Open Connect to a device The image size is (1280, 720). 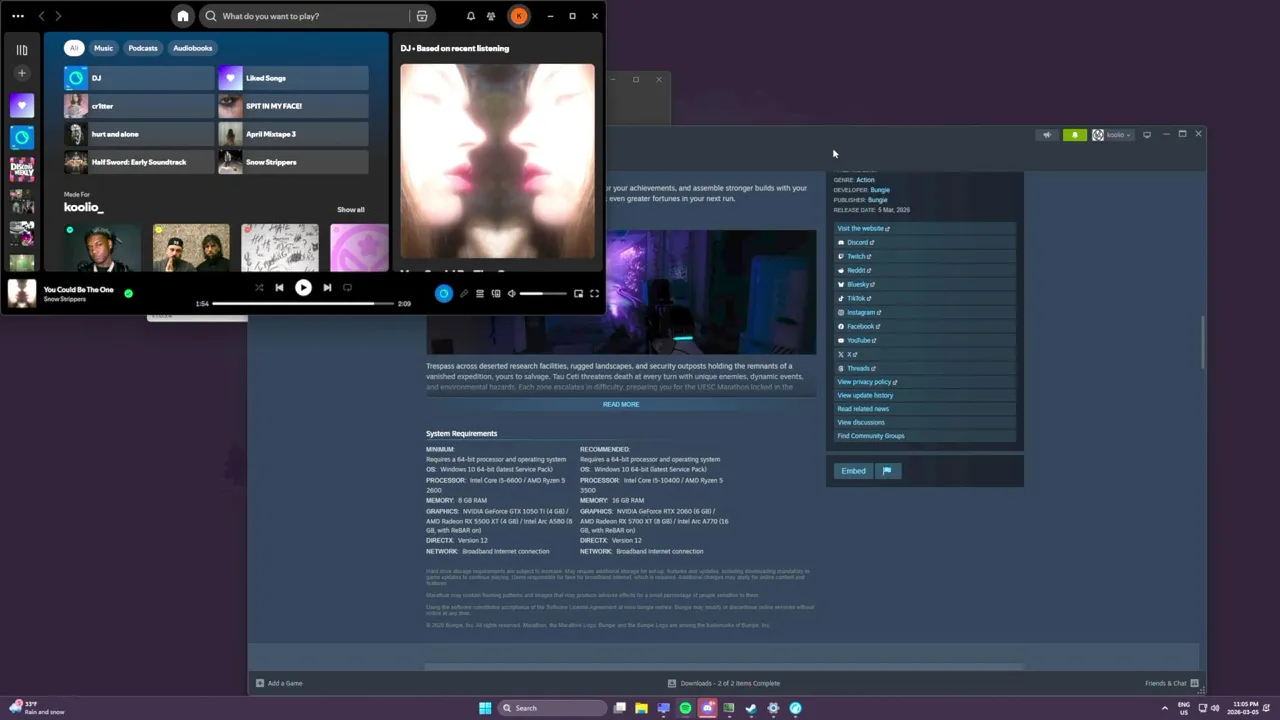tap(496, 294)
